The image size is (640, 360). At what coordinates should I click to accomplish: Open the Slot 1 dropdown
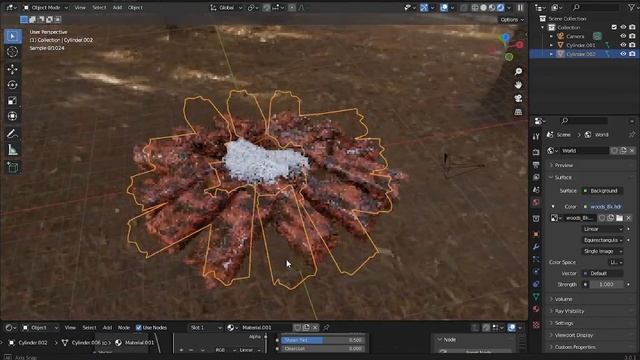tap(206, 327)
